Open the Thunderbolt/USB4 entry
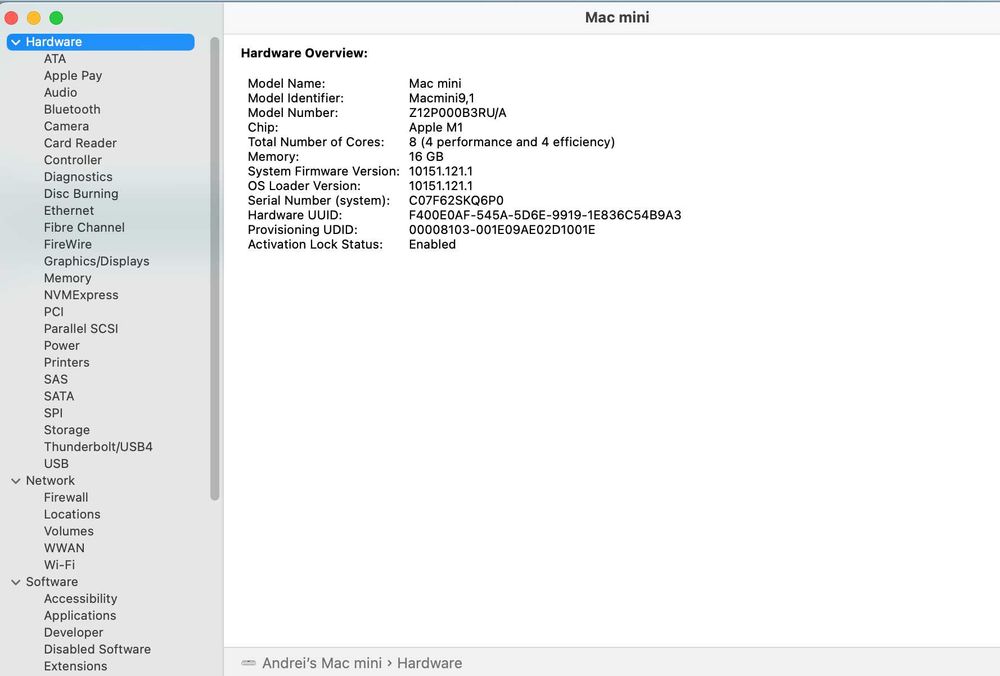The width and height of the screenshot is (1000, 676). click(x=98, y=447)
